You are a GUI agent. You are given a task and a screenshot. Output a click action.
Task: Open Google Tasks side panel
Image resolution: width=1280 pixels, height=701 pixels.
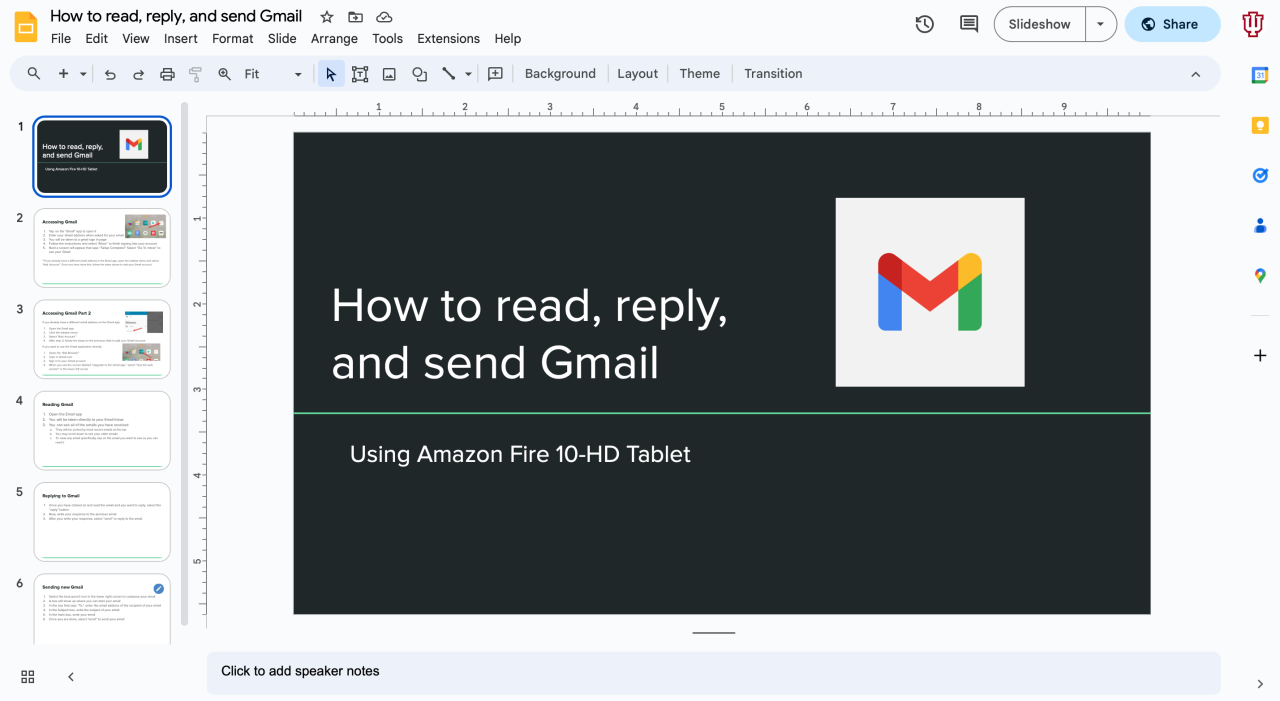pyautogui.click(x=1260, y=175)
